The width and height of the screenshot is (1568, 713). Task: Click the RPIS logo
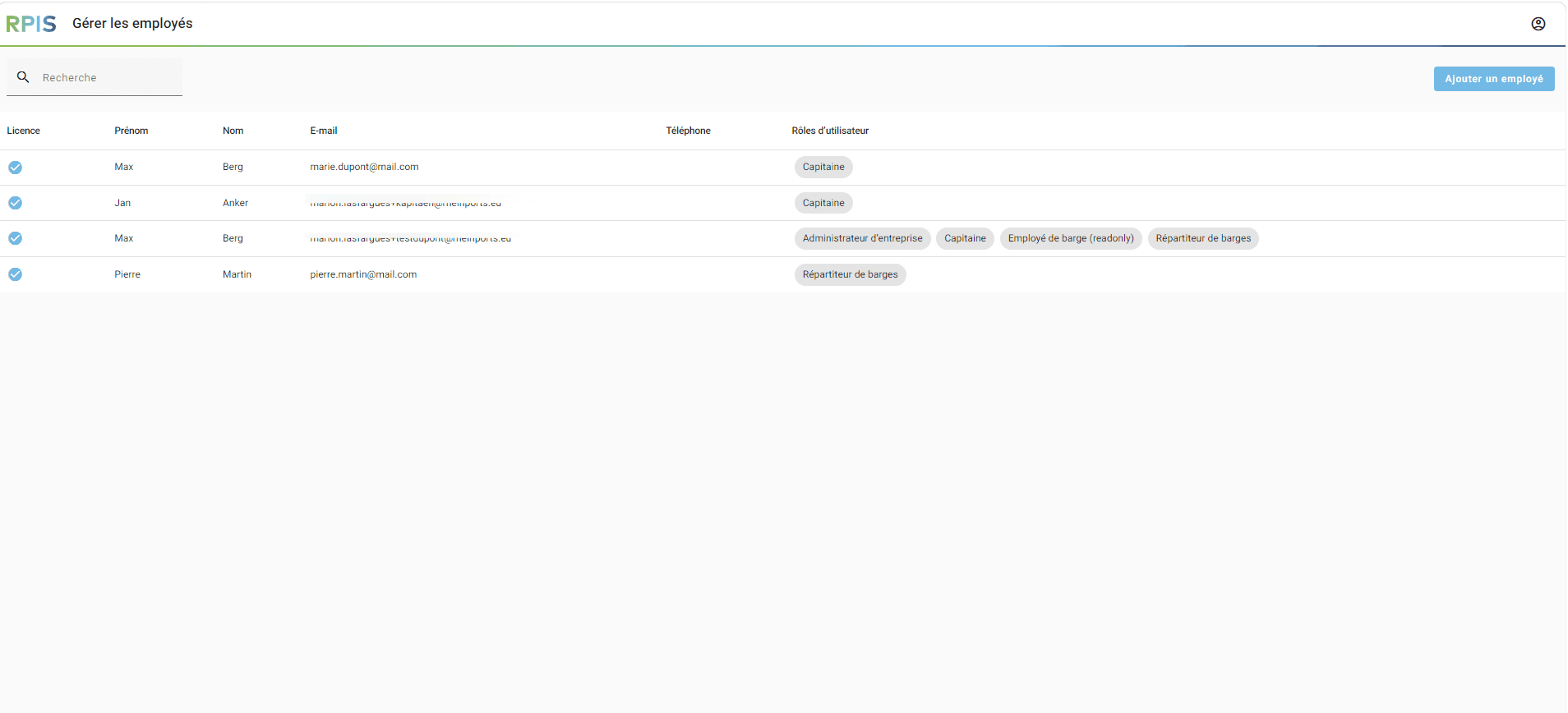(x=31, y=24)
